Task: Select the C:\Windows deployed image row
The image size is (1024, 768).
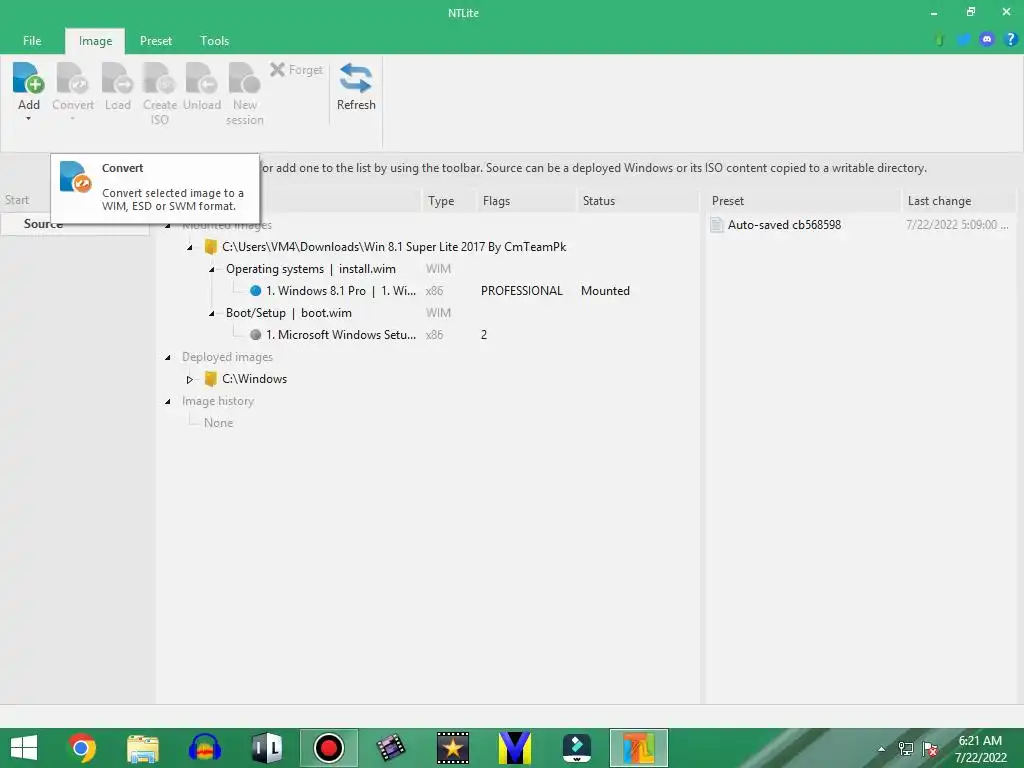Action: point(253,379)
